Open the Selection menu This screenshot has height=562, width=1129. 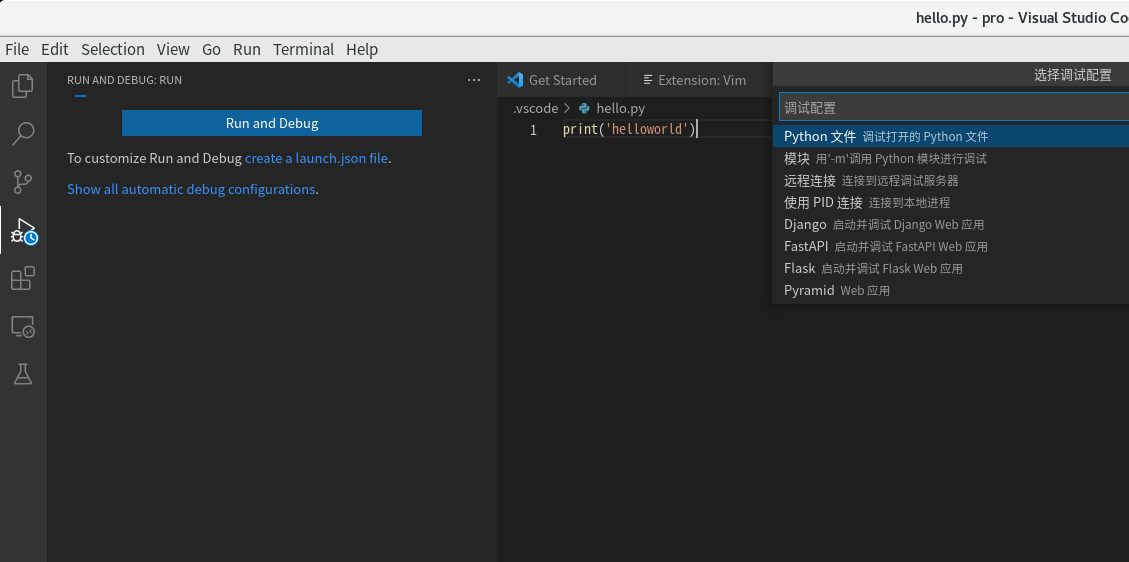coord(113,49)
